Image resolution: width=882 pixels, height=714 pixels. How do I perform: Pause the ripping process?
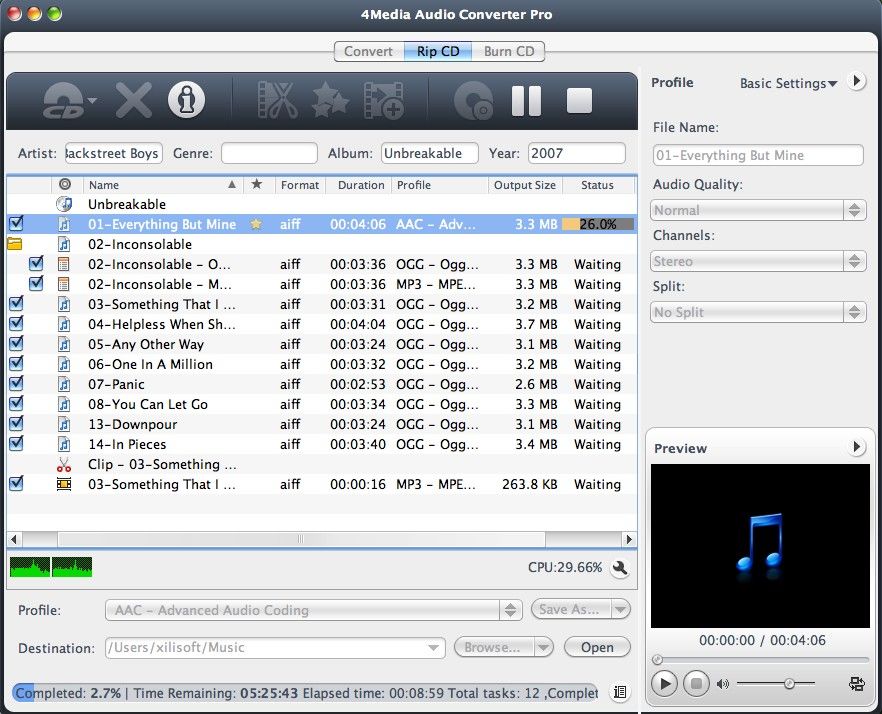[x=526, y=100]
